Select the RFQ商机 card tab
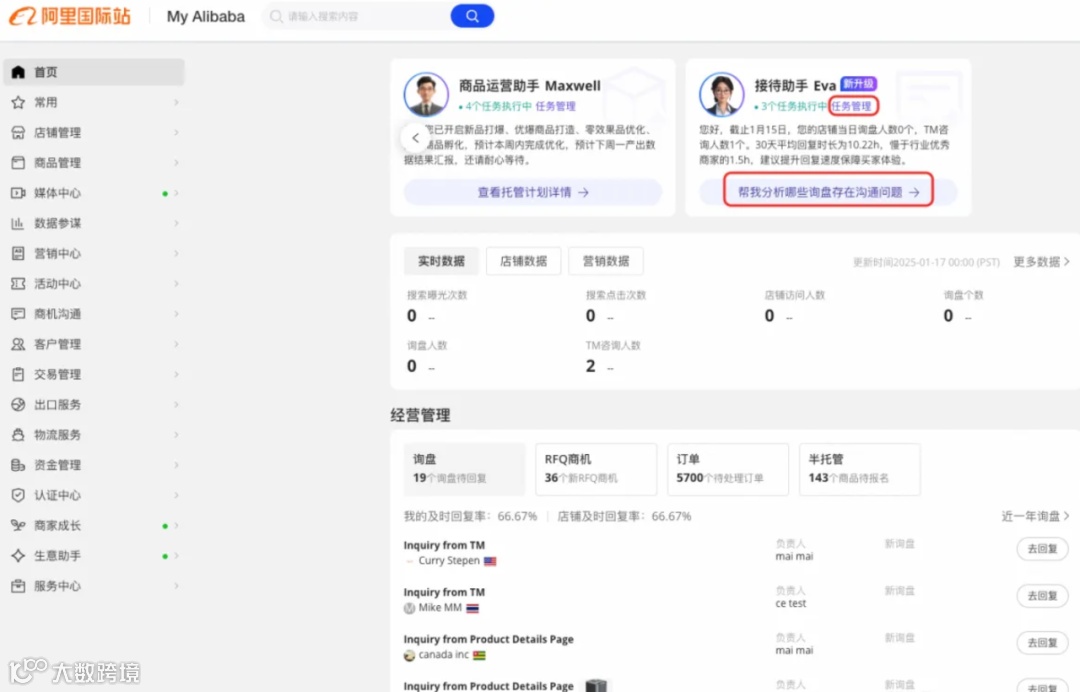 (x=596, y=469)
